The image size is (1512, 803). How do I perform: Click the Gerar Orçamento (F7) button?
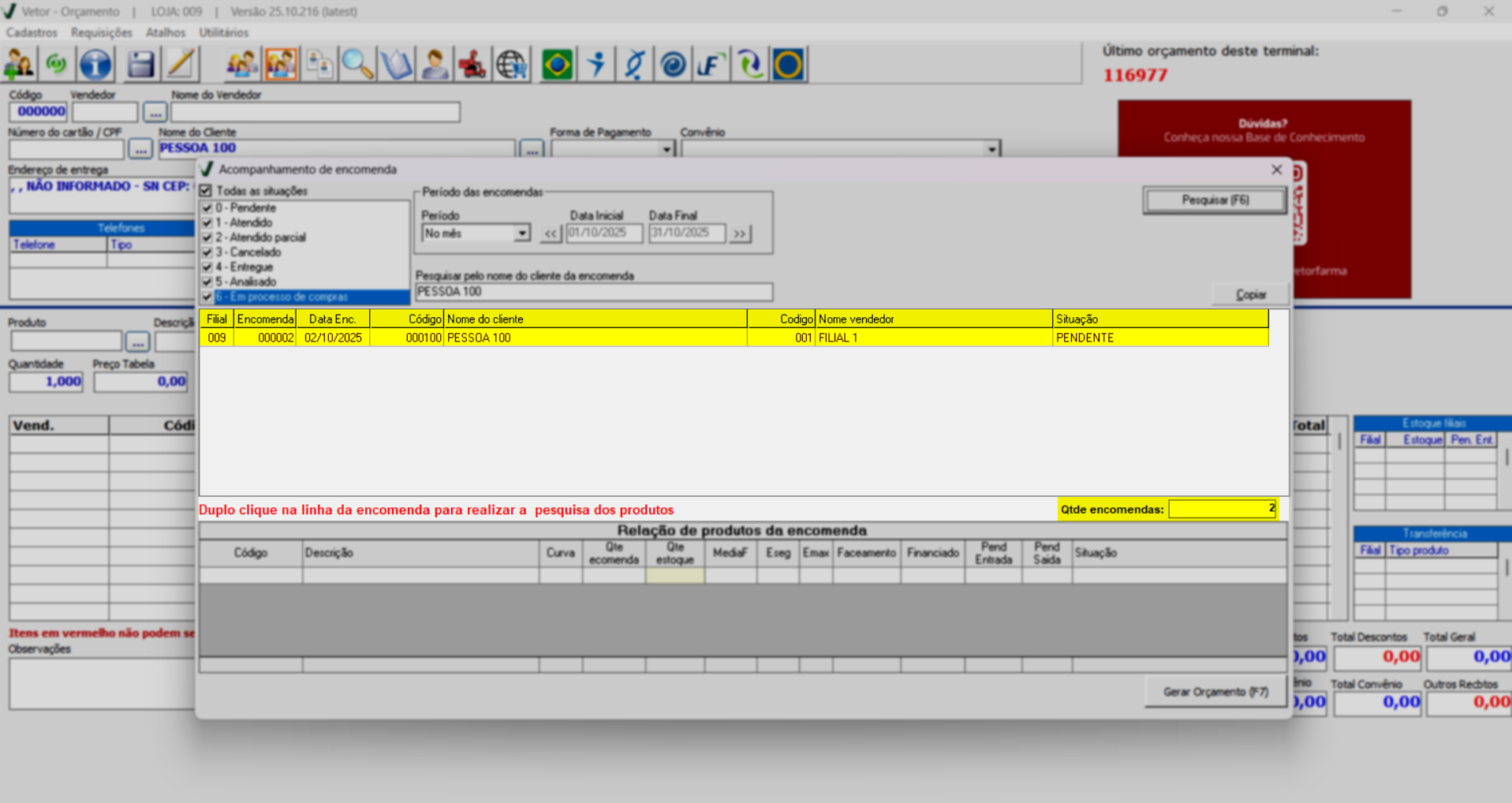click(1215, 692)
